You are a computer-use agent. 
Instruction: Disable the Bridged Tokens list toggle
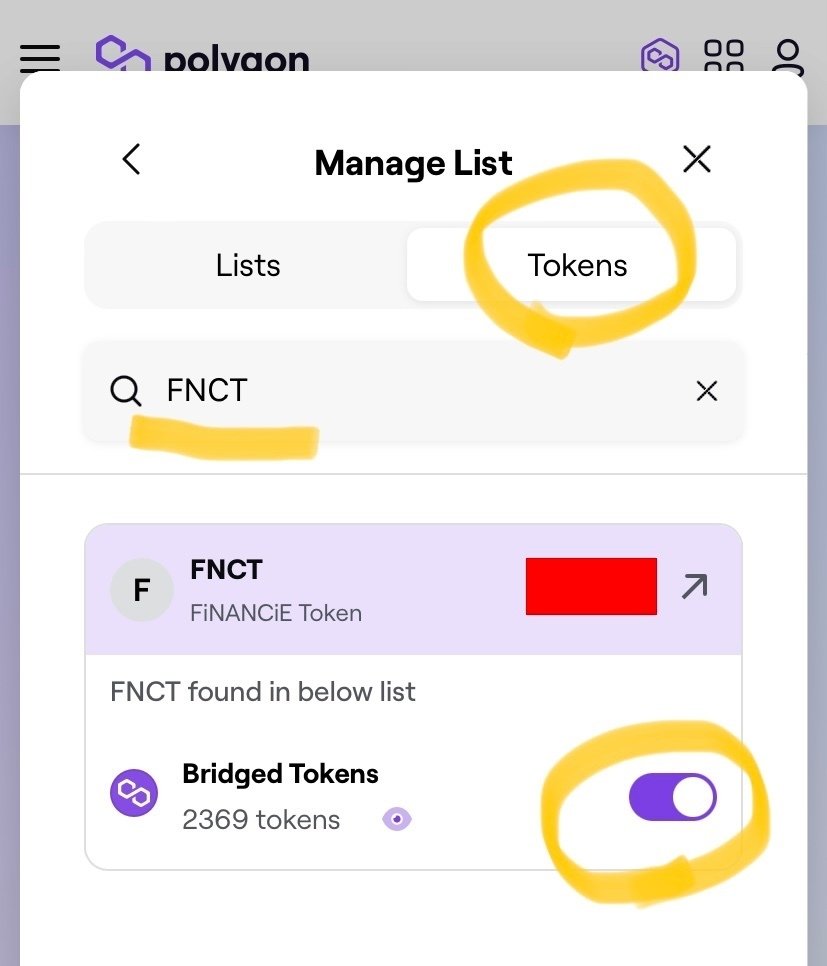point(672,796)
